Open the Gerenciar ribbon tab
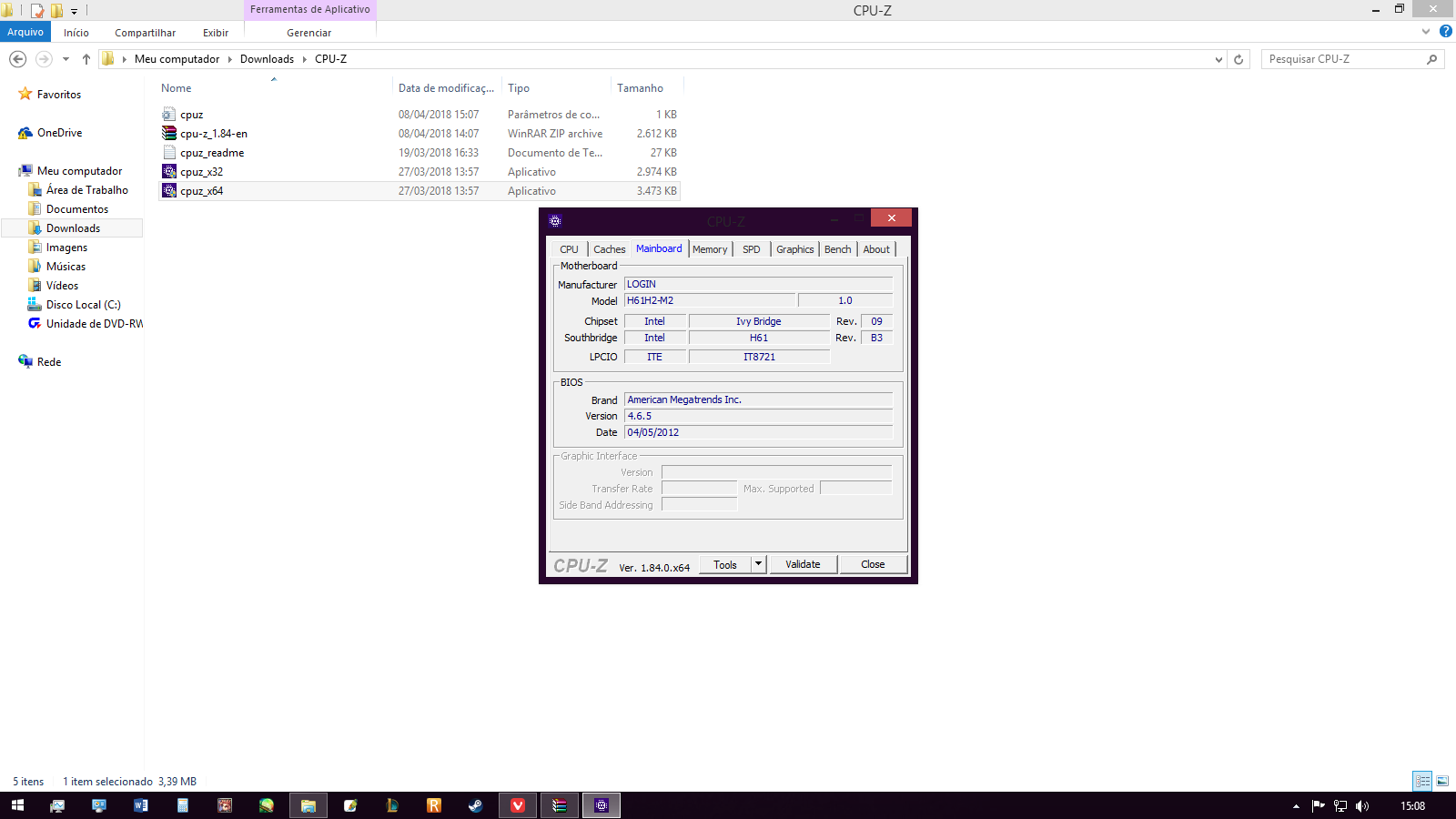The image size is (1456, 819). [309, 32]
